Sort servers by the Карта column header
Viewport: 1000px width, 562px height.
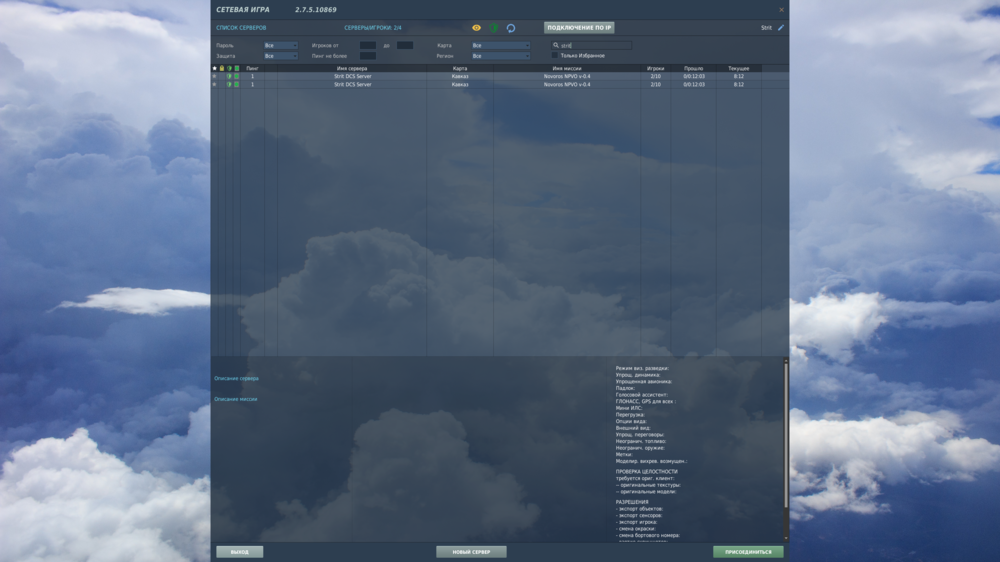[460, 68]
